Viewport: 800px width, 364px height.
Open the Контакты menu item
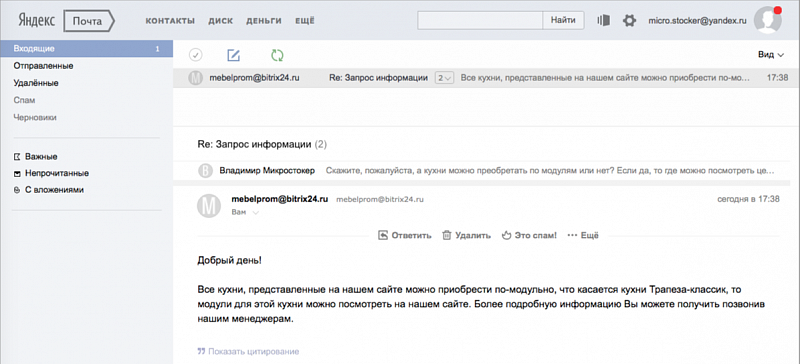click(x=170, y=21)
